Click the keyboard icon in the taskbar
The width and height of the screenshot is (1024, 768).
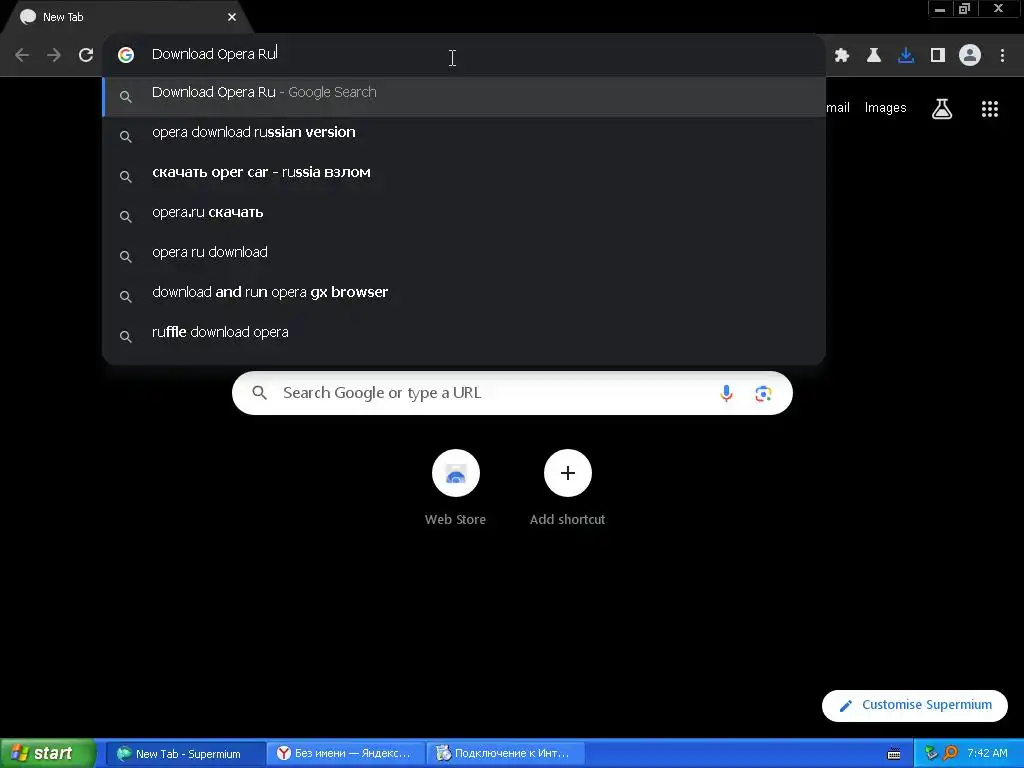894,754
